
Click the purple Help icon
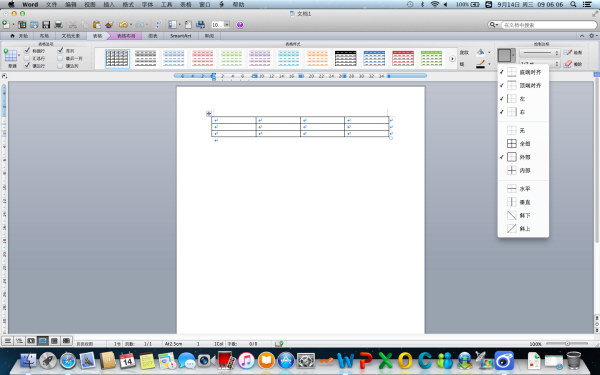pyautogui.click(x=240, y=25)
